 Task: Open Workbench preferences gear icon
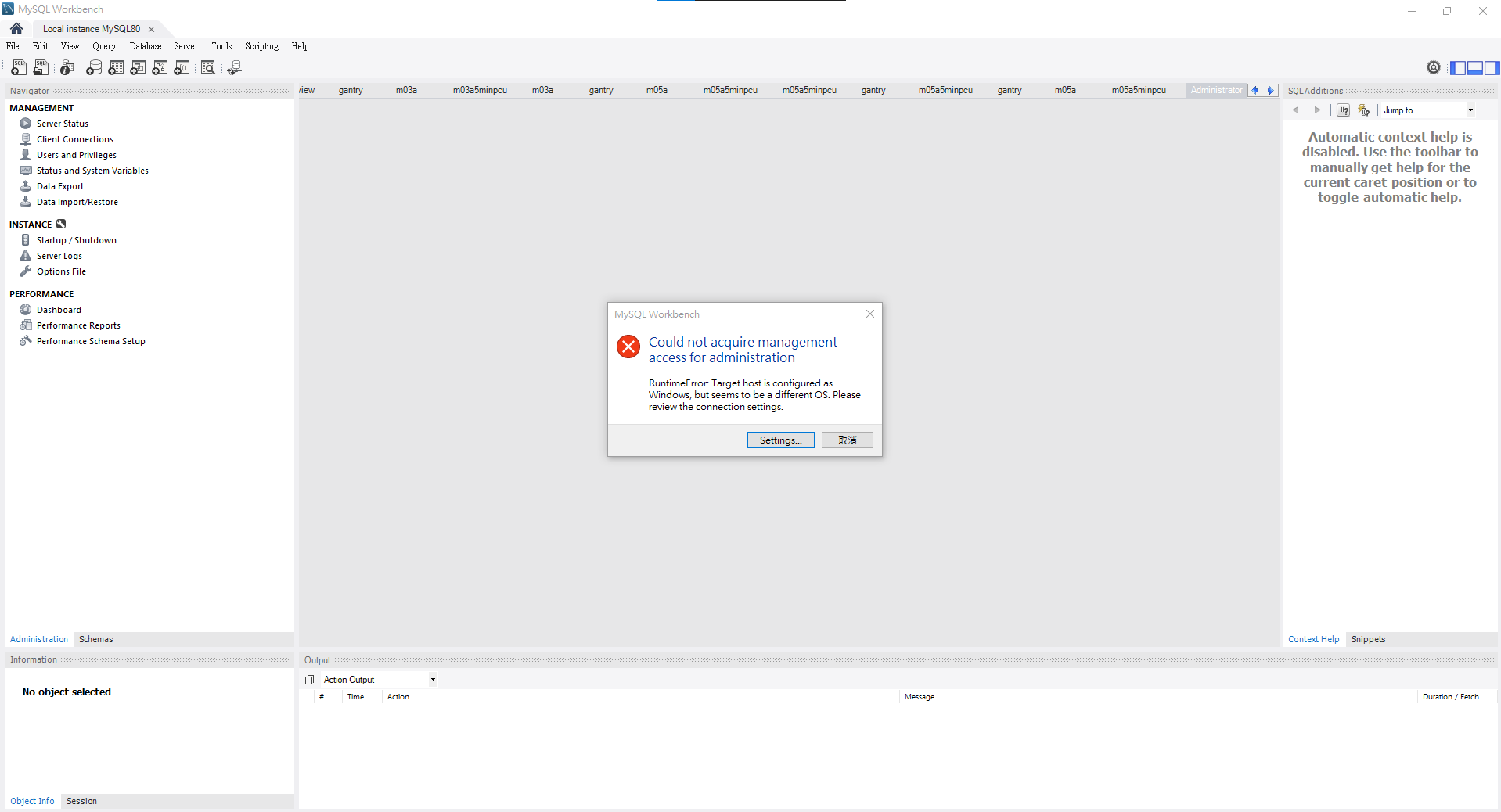(x=1434, y=67)
